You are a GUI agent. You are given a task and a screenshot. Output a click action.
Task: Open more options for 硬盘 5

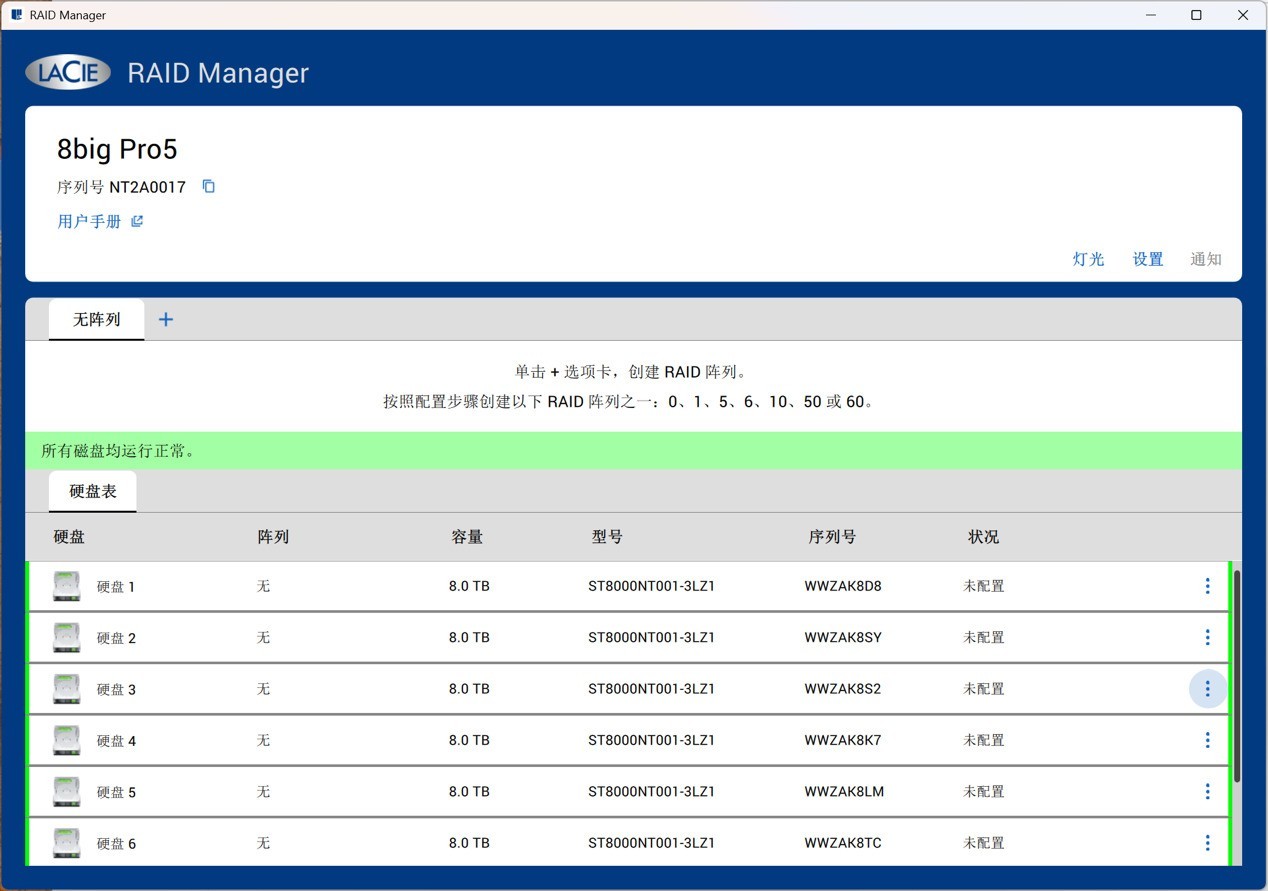[1207, 791]
